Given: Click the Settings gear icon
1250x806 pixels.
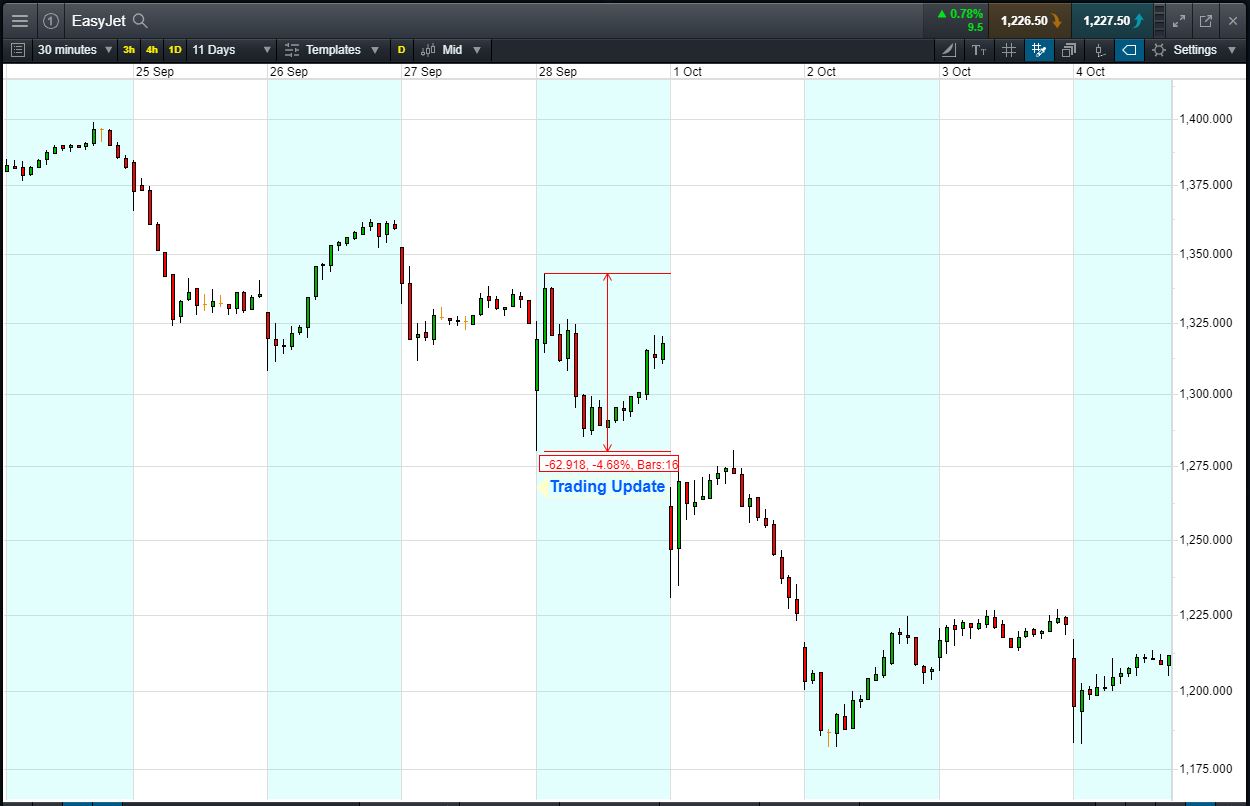Looking at the screenshot, I should click(x=1159, y=49).
